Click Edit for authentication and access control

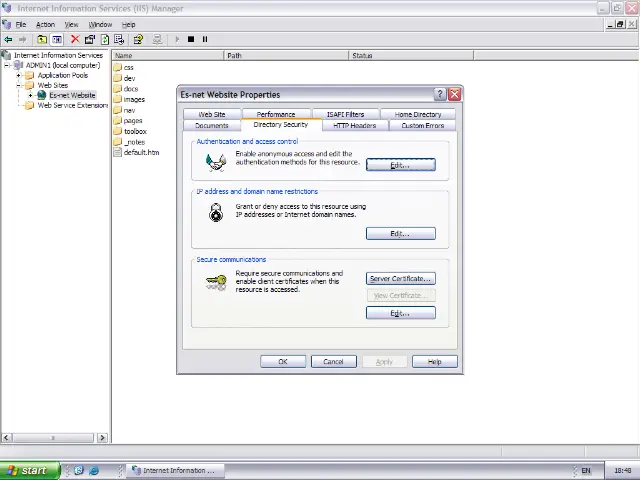tap(400, 165)
